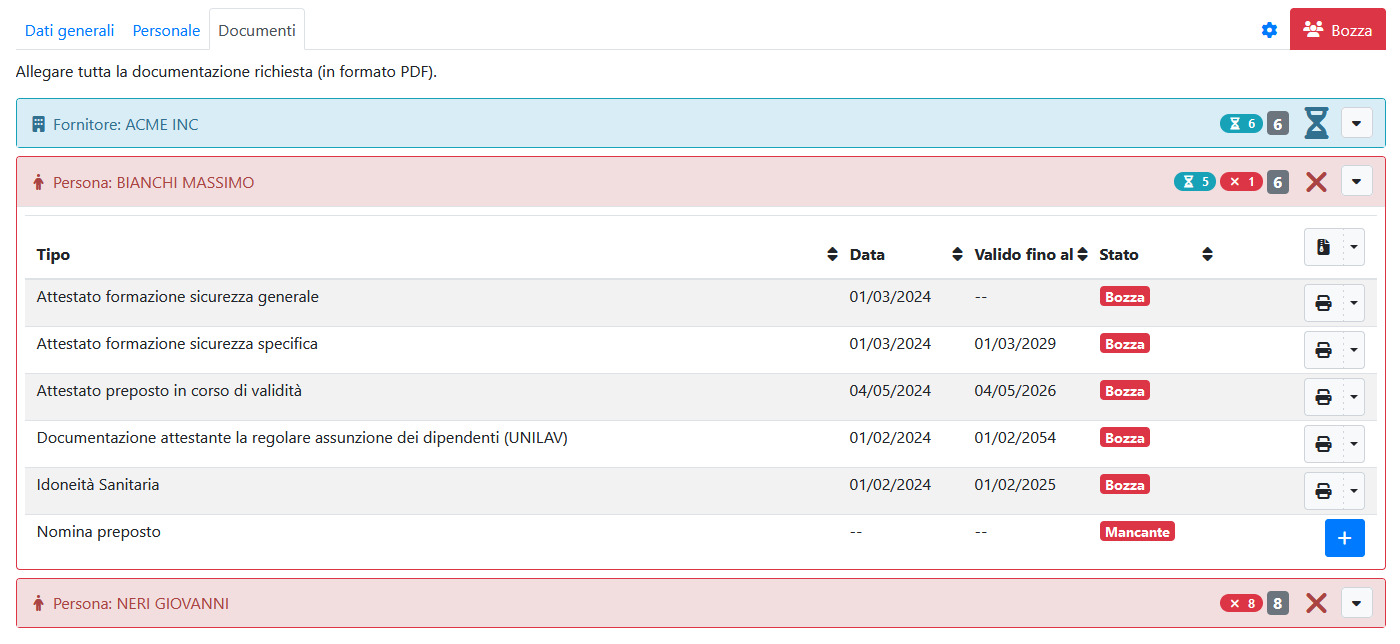Open dropdown arrow next to UNILAV print button
Image resolution: width=1400 pixels, height=644 pixels.
pyautogui.click(x=1354, y=444)
